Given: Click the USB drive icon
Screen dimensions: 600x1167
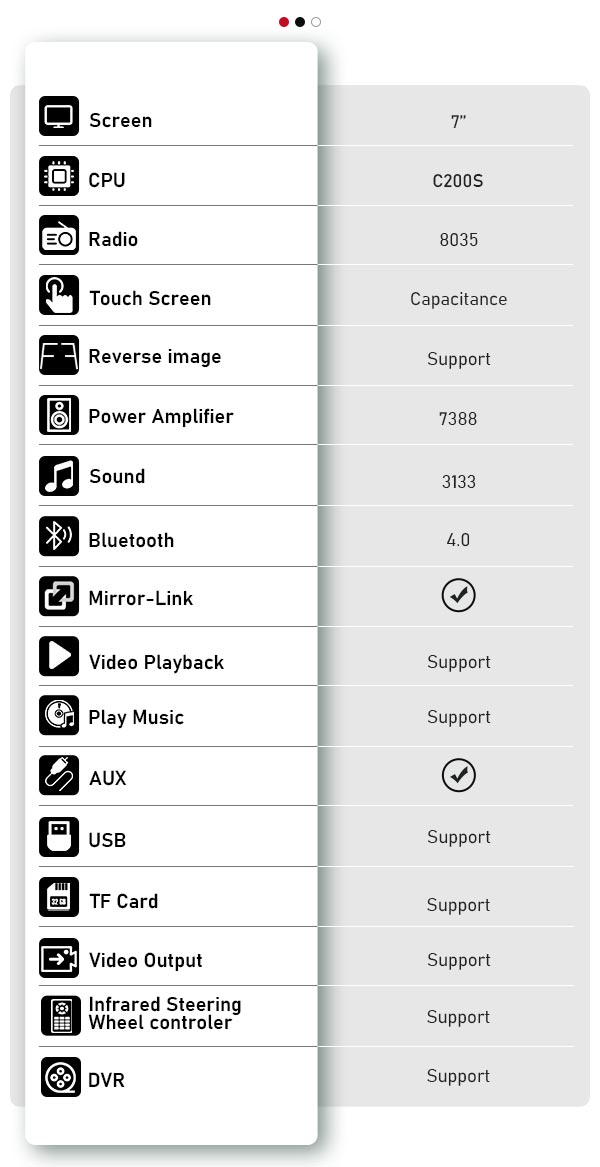Looking at the screenshot, I should (x=59, y=837).
